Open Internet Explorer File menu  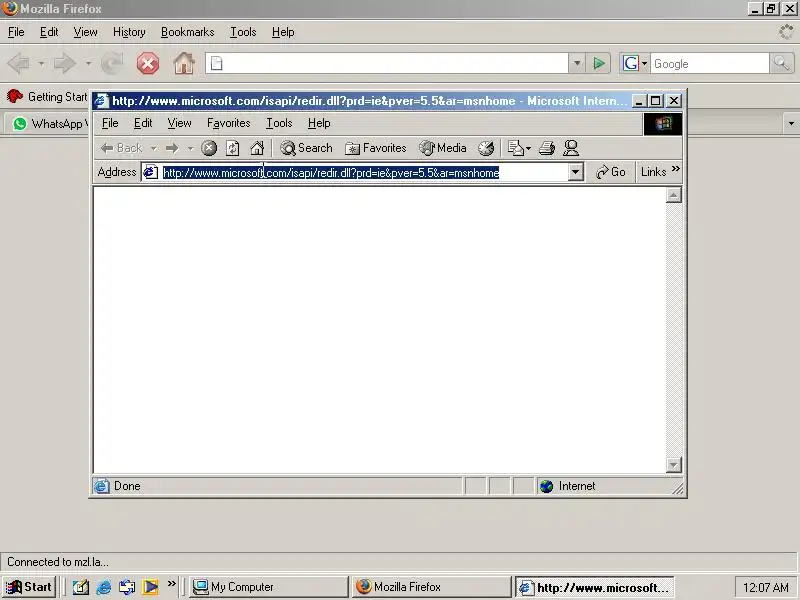[110, 123]
